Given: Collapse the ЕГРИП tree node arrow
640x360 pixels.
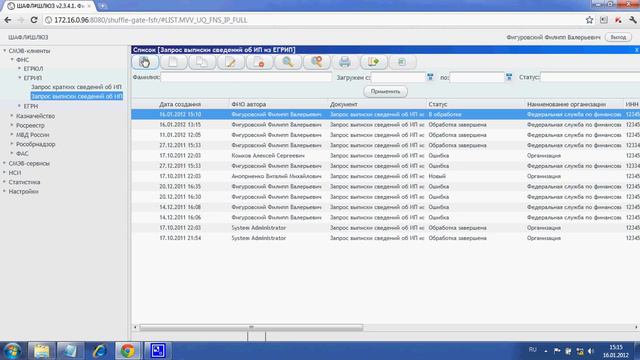Looking at the screenshot, I should tap(20, 78).
